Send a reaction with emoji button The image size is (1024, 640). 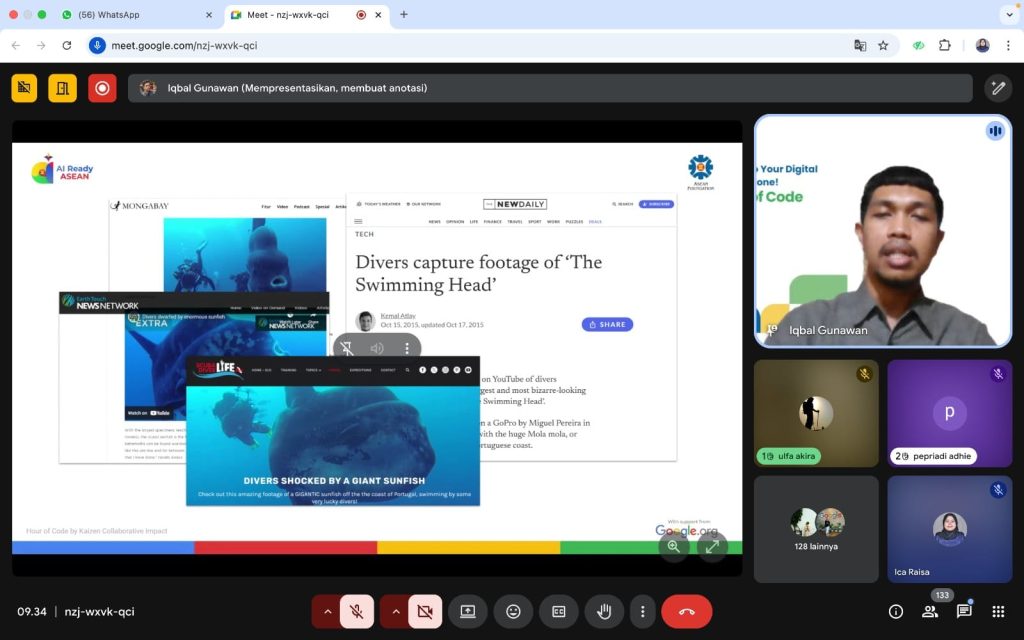click(513, 612)
